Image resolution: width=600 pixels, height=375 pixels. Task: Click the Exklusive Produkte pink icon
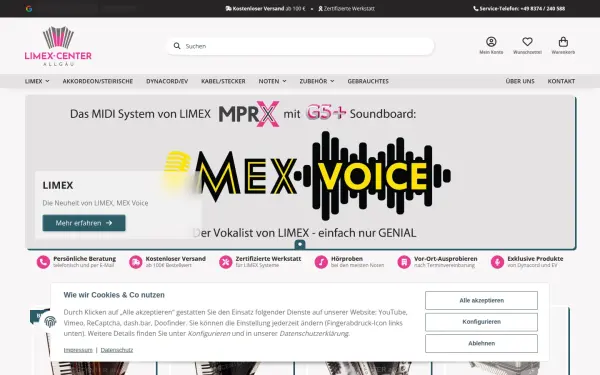coord(497,262)
